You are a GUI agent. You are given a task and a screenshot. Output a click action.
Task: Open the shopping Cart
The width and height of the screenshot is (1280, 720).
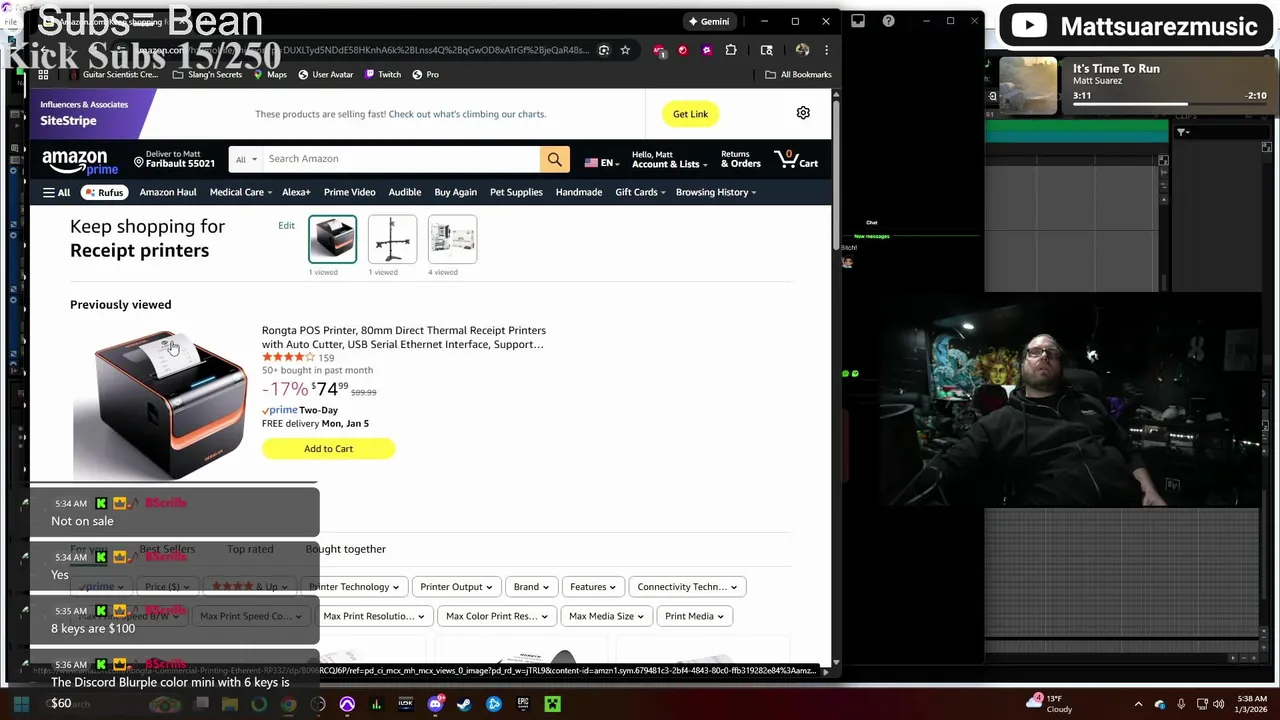pyautogui.click(x=796, y=159)
